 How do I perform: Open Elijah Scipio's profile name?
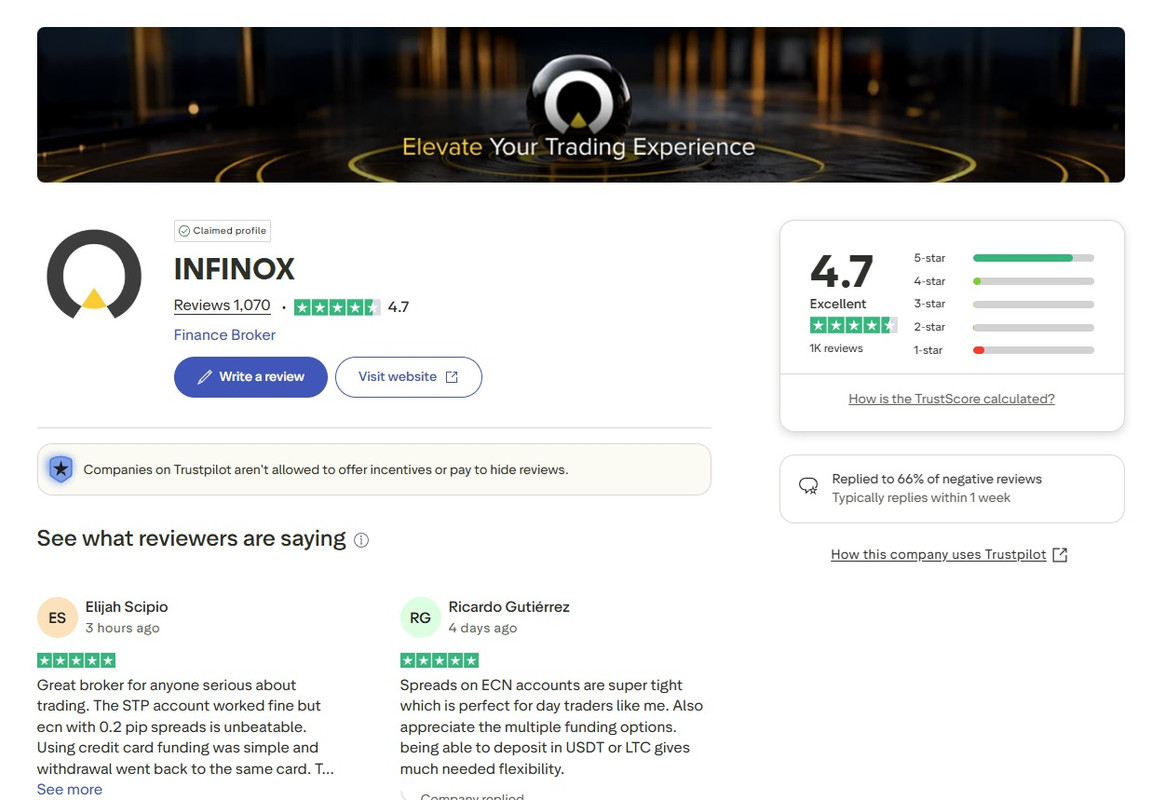(126, 607)
